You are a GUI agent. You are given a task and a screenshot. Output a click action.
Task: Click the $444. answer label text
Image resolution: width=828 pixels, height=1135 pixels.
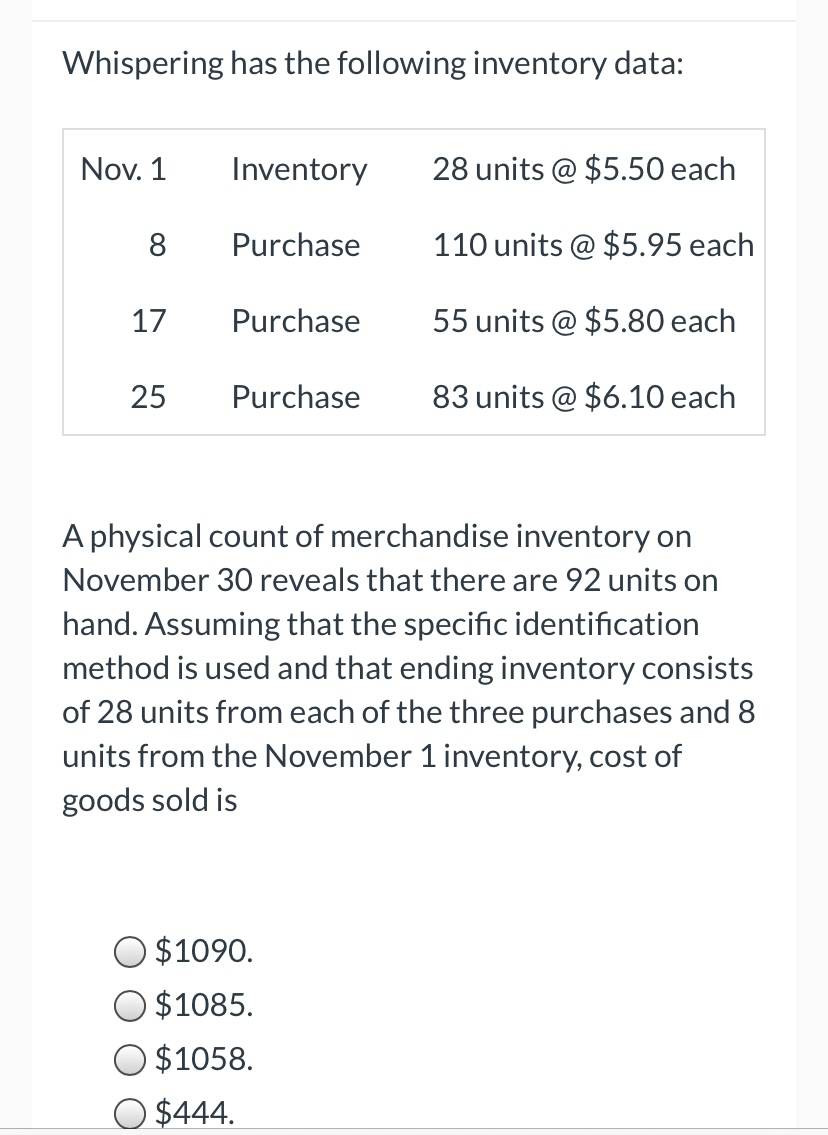click(195, 1111)
